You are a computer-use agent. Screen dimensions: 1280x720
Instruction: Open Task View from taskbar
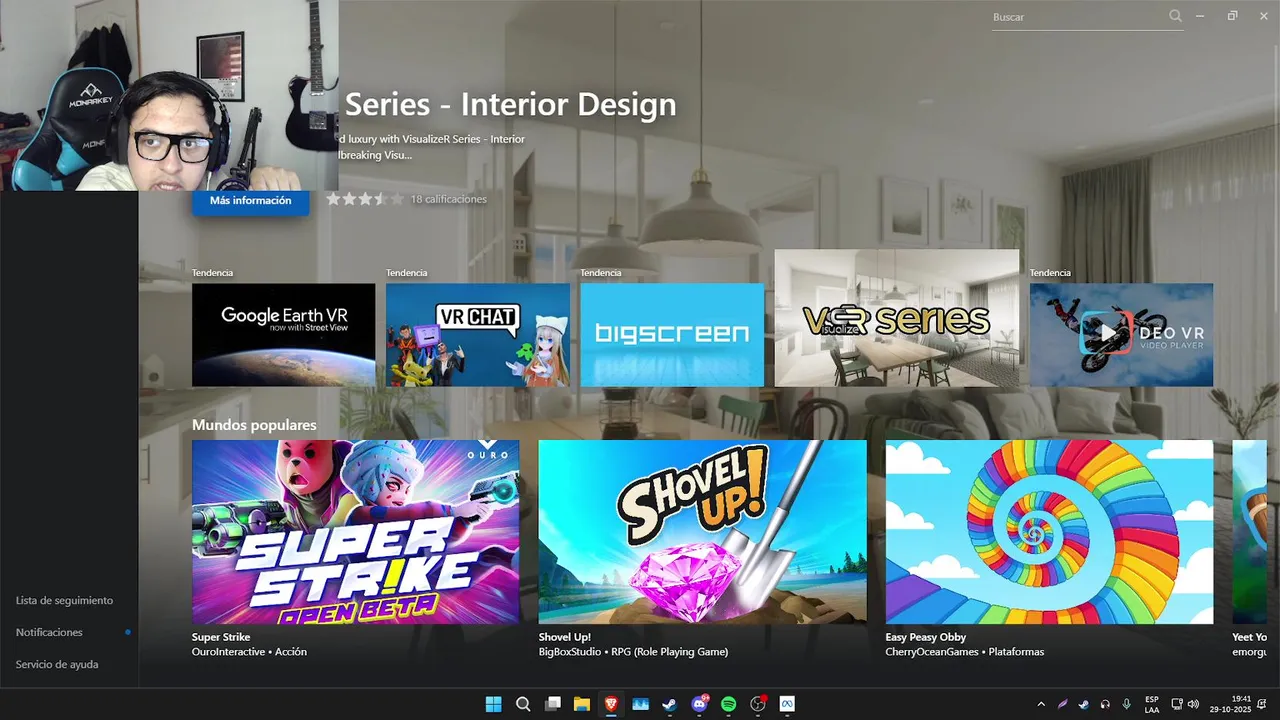pyautogui.click(x=552, y=704)
